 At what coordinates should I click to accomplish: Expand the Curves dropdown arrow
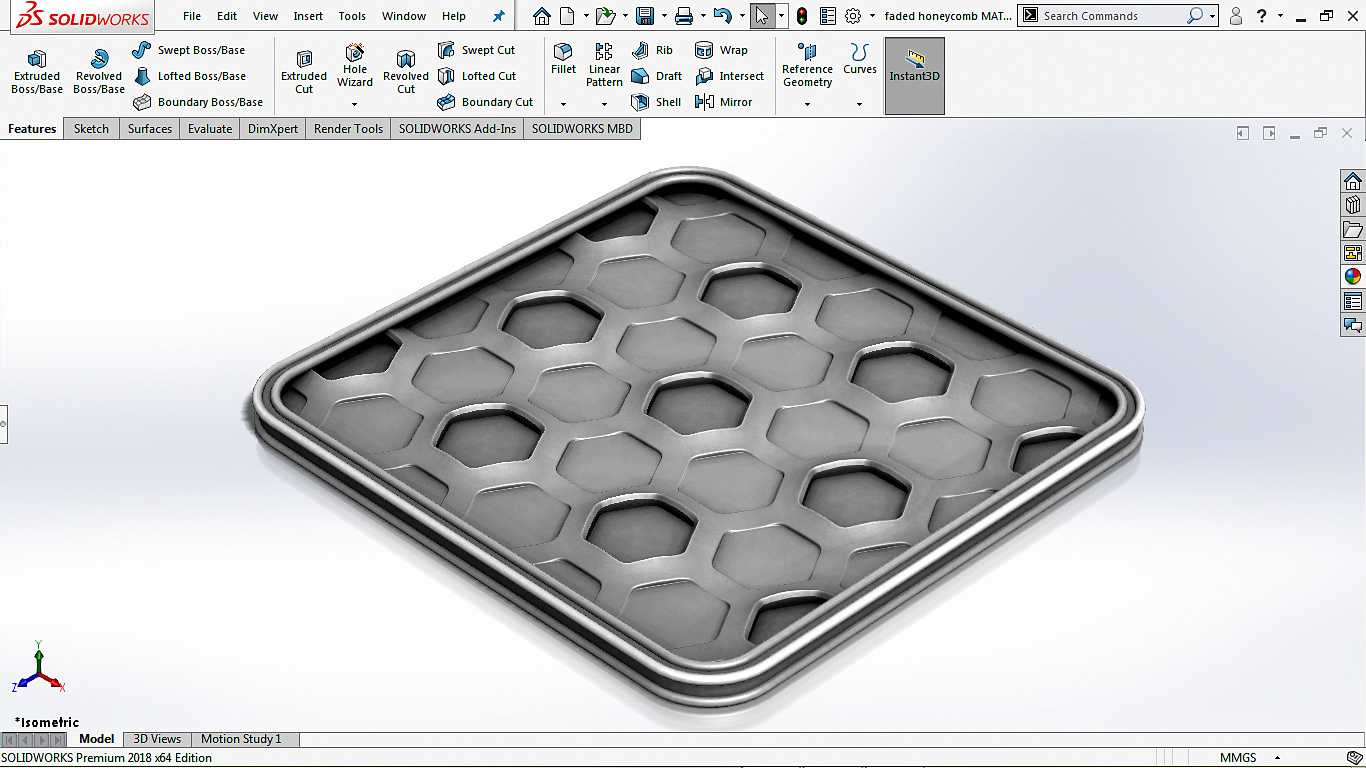859,104
